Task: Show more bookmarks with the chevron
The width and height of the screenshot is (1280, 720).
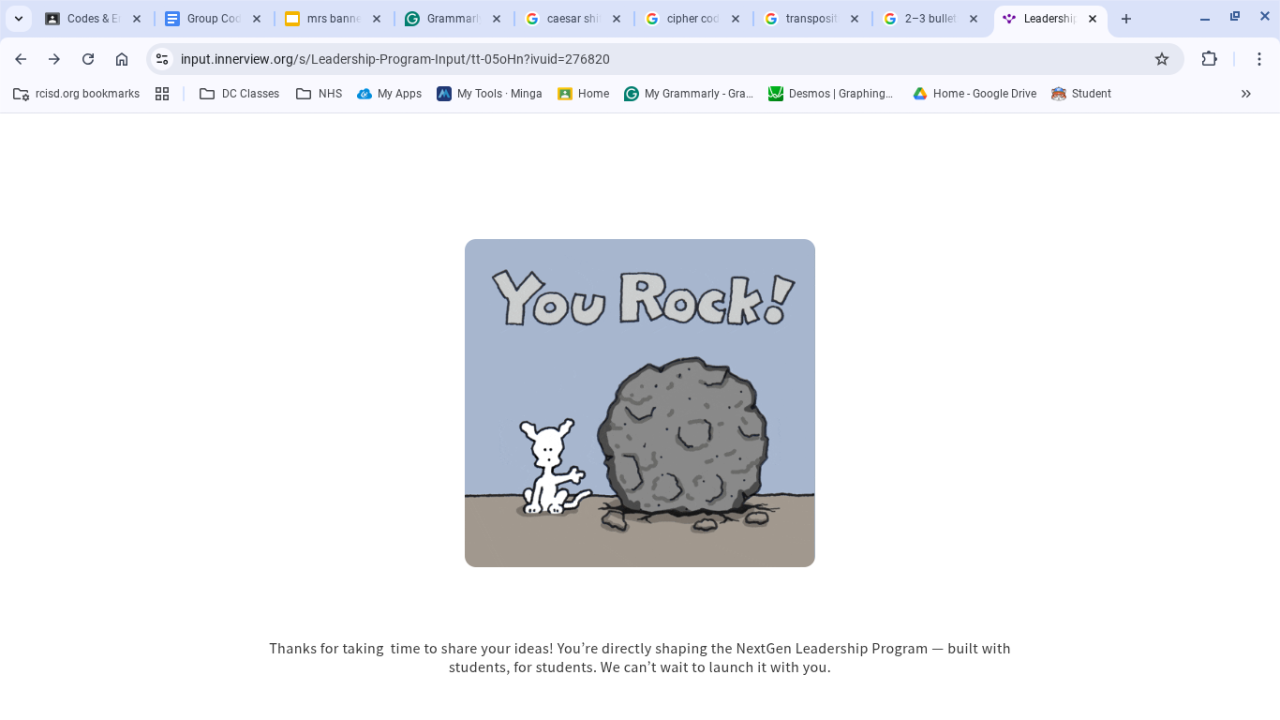Action: click(1246, 94)
